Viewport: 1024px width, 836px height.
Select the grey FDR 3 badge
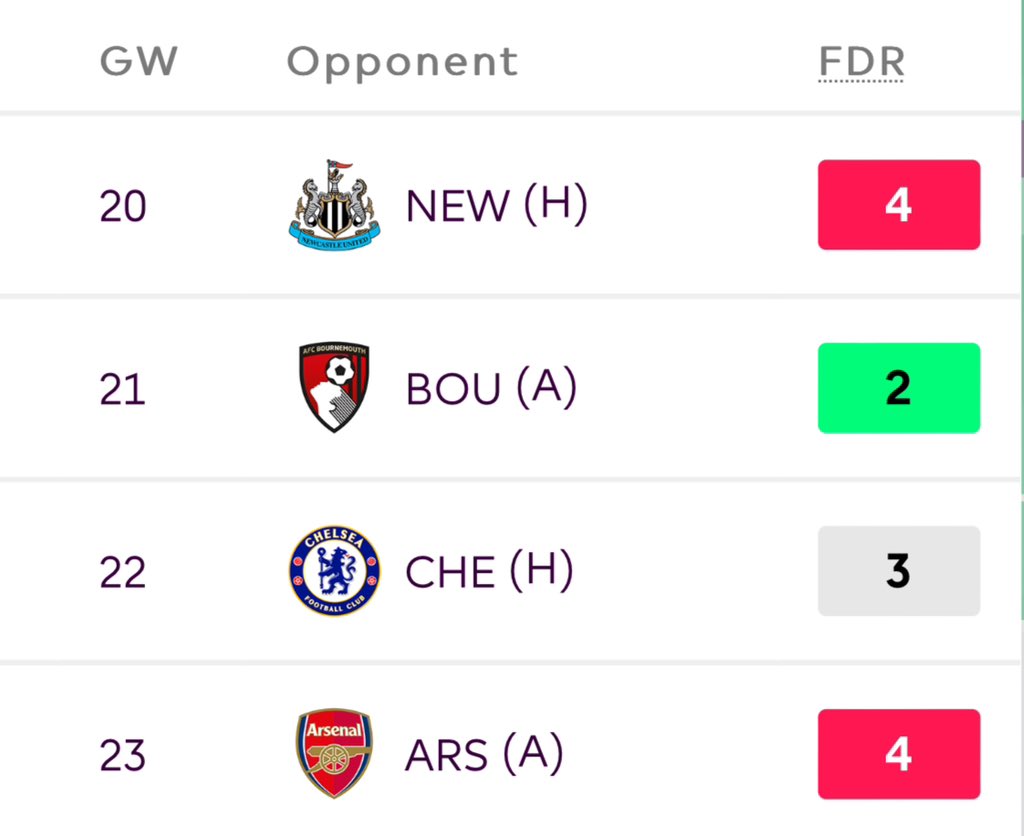click(x=899, y=571)
